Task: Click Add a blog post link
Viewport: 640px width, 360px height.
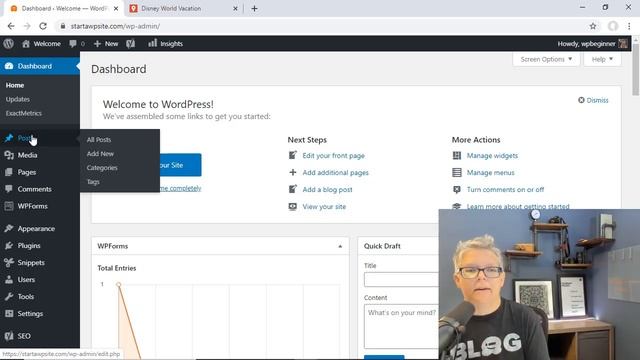Action: click(x=327, y=189)
